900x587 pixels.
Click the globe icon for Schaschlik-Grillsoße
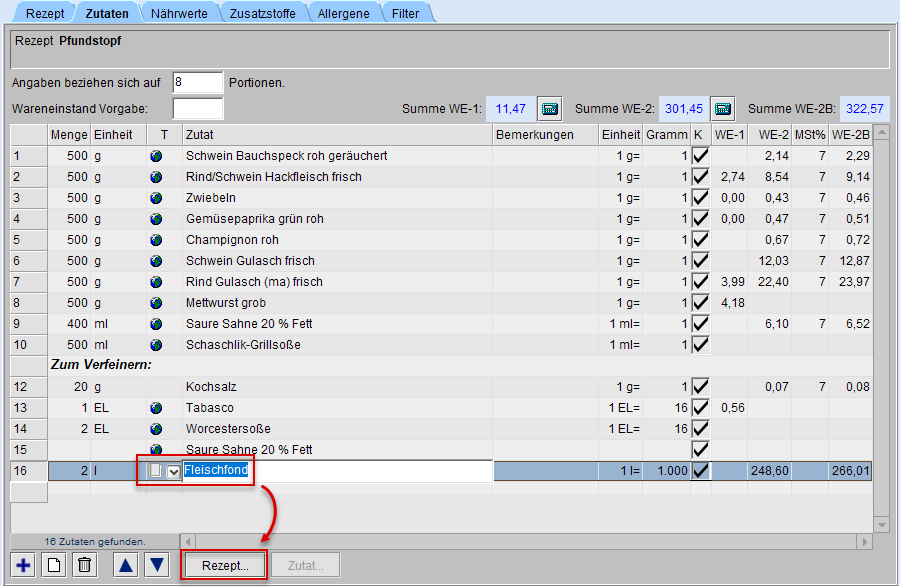[x=156, y=345]
